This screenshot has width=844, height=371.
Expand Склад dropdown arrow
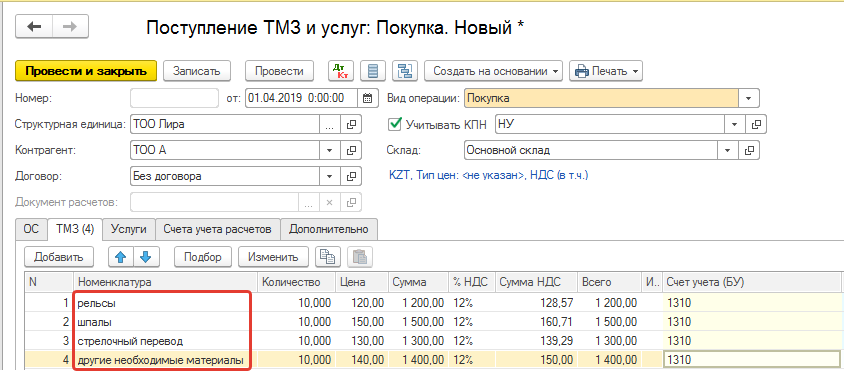pos(729,150)
